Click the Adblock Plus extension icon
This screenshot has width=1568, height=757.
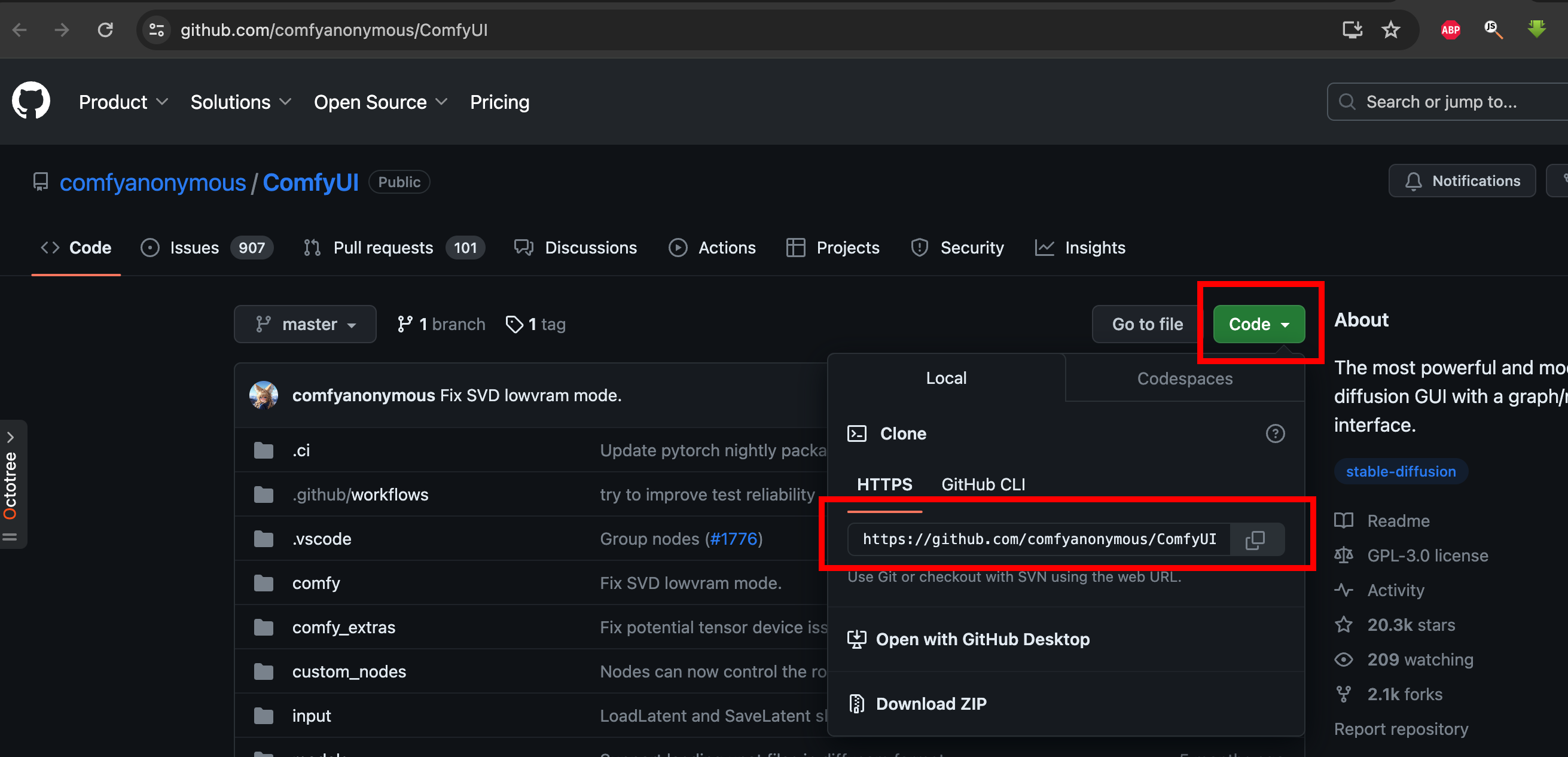(1450, 30)
